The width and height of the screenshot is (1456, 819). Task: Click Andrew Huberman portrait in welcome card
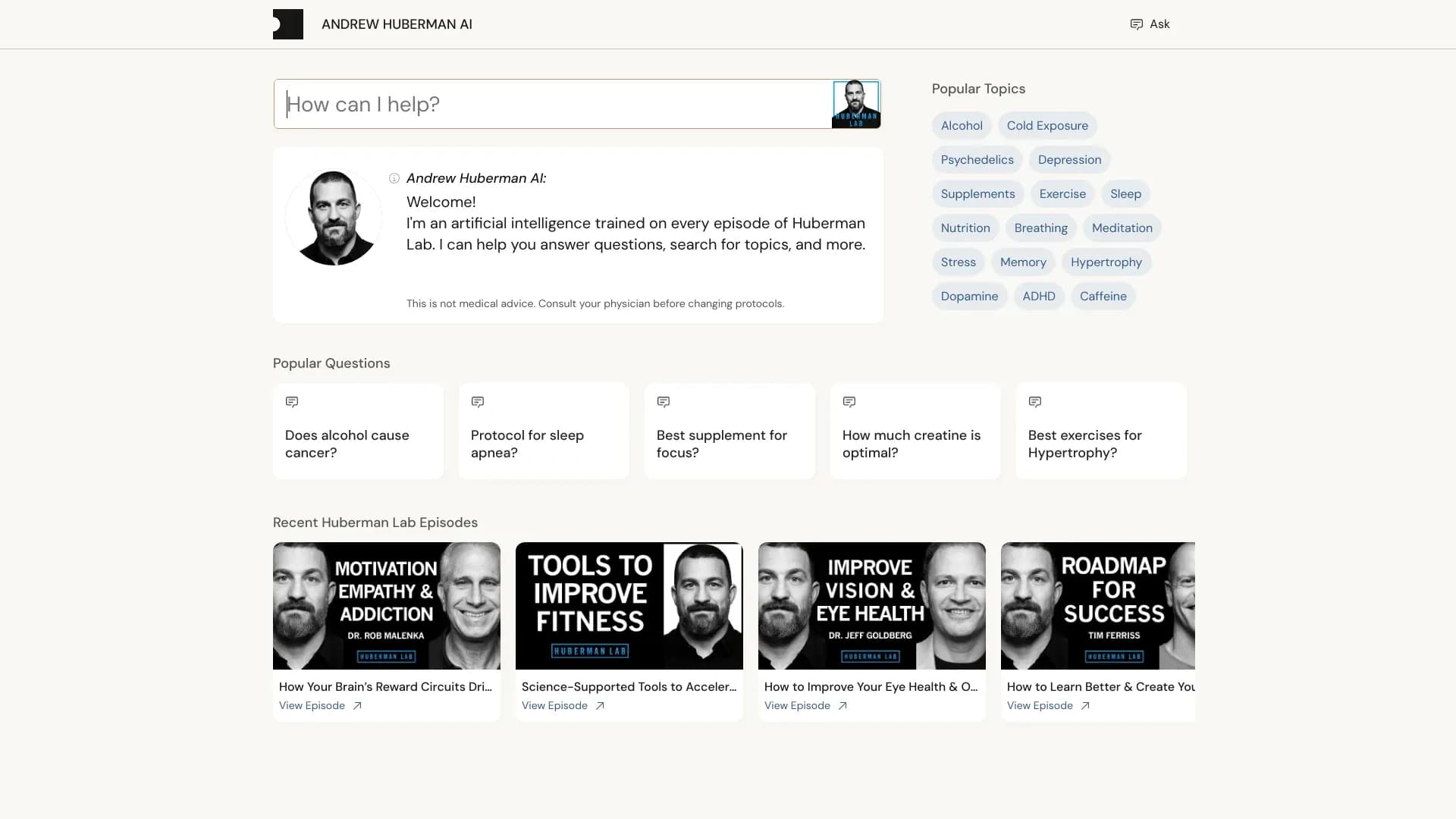coord(334,217)
